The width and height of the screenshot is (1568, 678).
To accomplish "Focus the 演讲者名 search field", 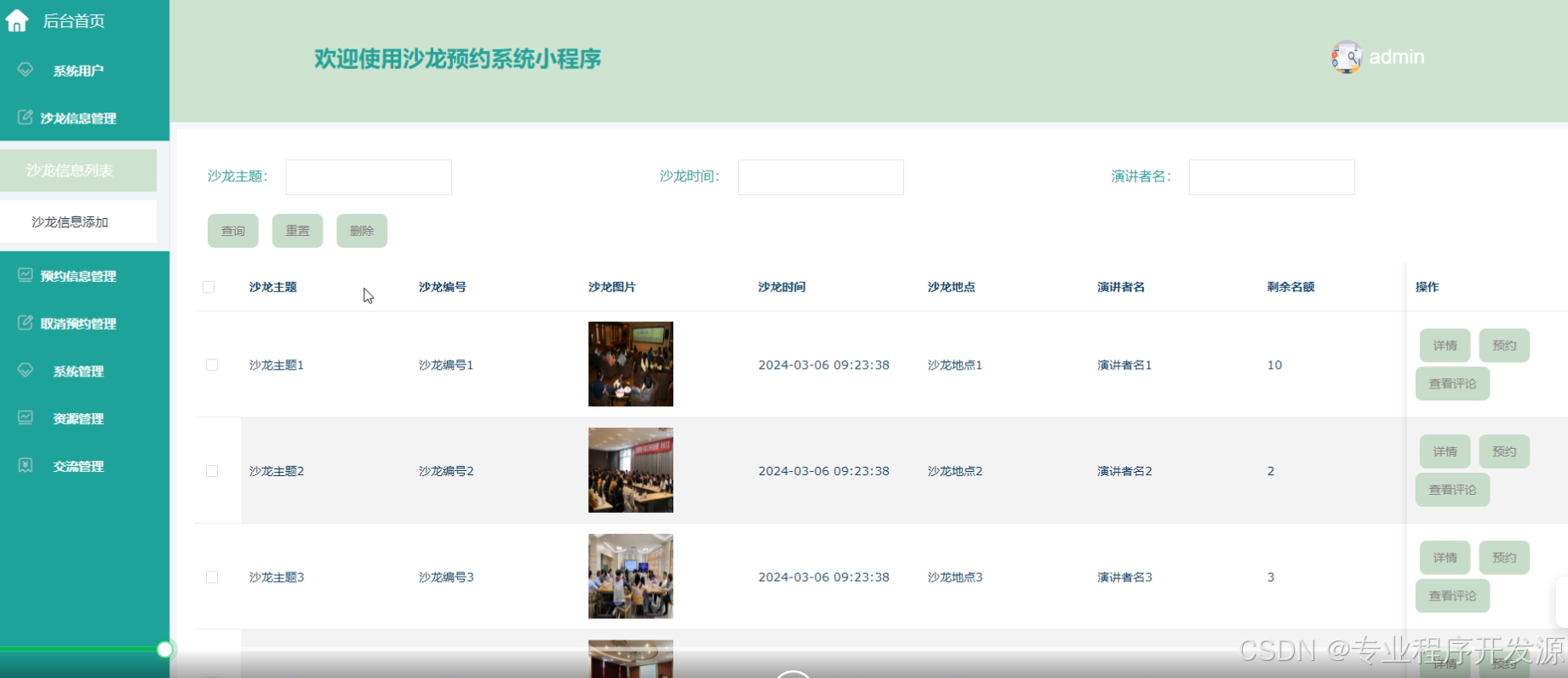I will (1272, 177).
